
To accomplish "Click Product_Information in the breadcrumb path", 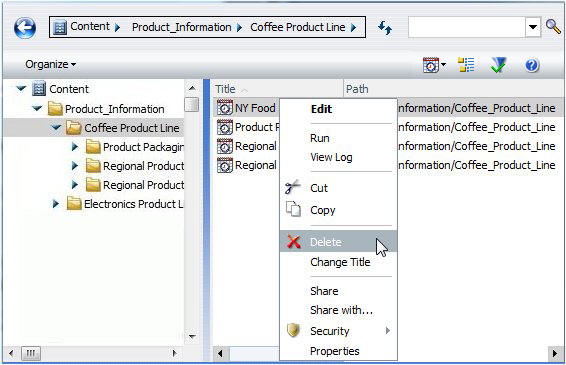I will [x=182, y=27].
